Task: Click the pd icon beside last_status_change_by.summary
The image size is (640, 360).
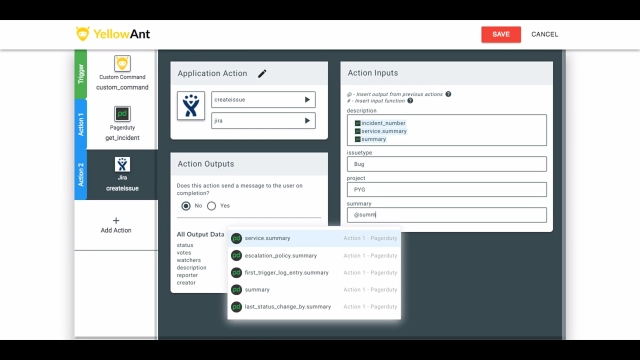Action: (x=236, y=307)
